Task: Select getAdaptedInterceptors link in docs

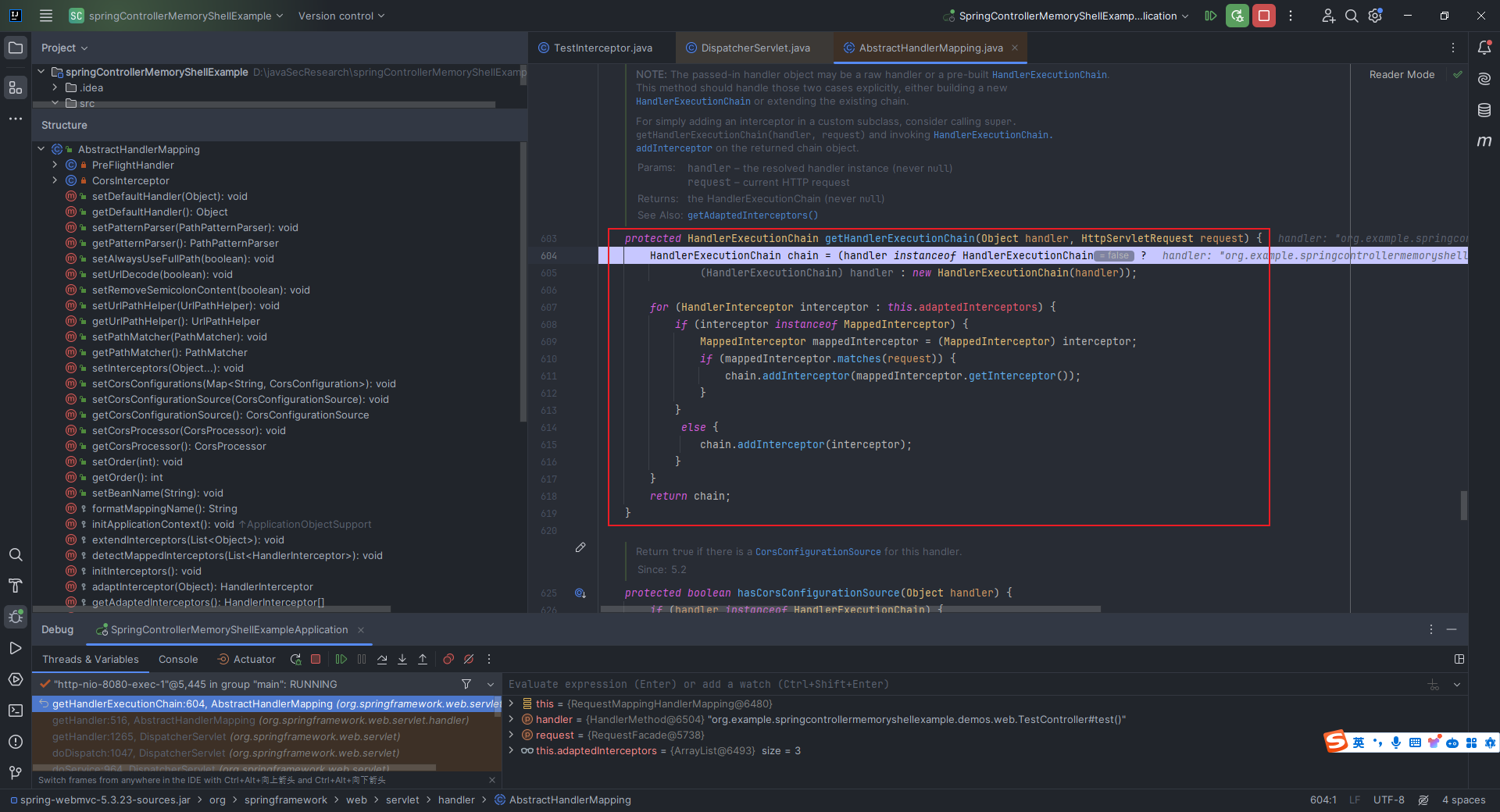Action: click(752, 215)
